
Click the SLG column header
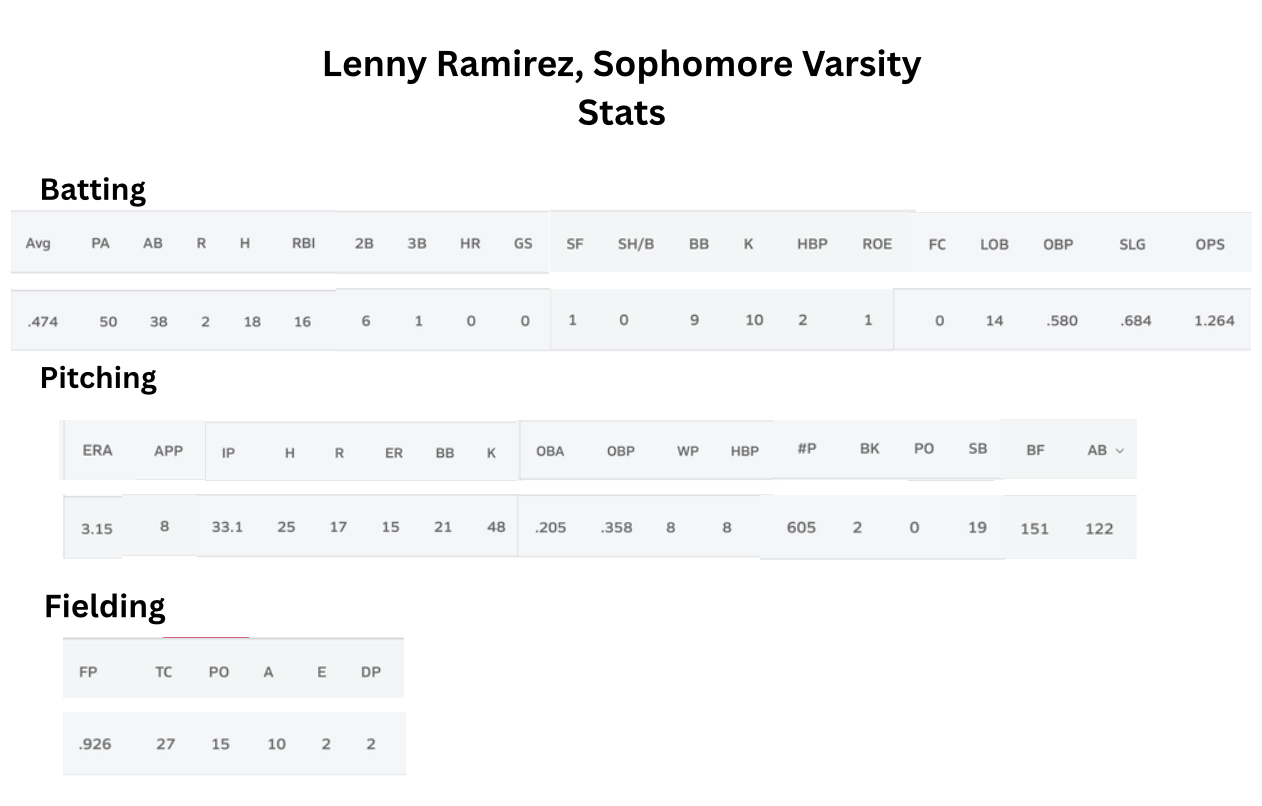pyautogui.click(x=1132, y=244)
